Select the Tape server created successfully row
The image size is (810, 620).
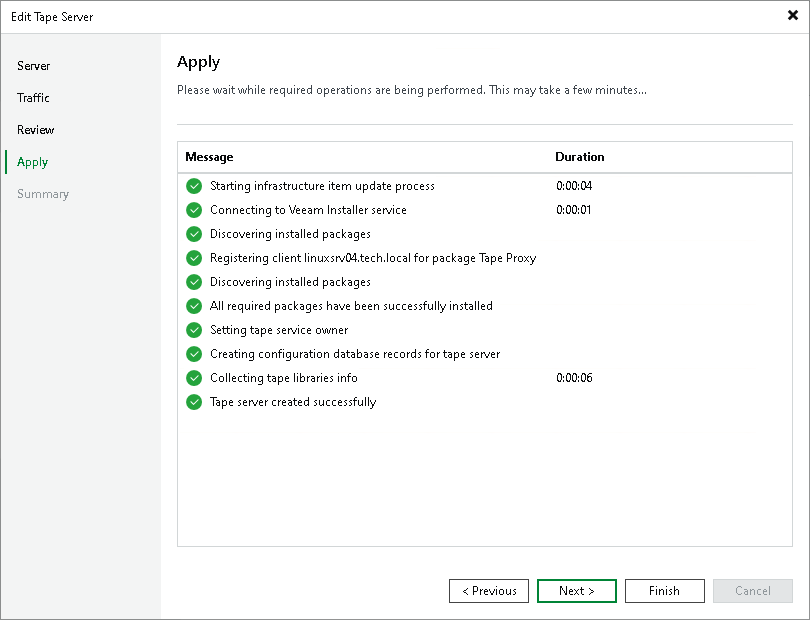click(x=485, y=402)
